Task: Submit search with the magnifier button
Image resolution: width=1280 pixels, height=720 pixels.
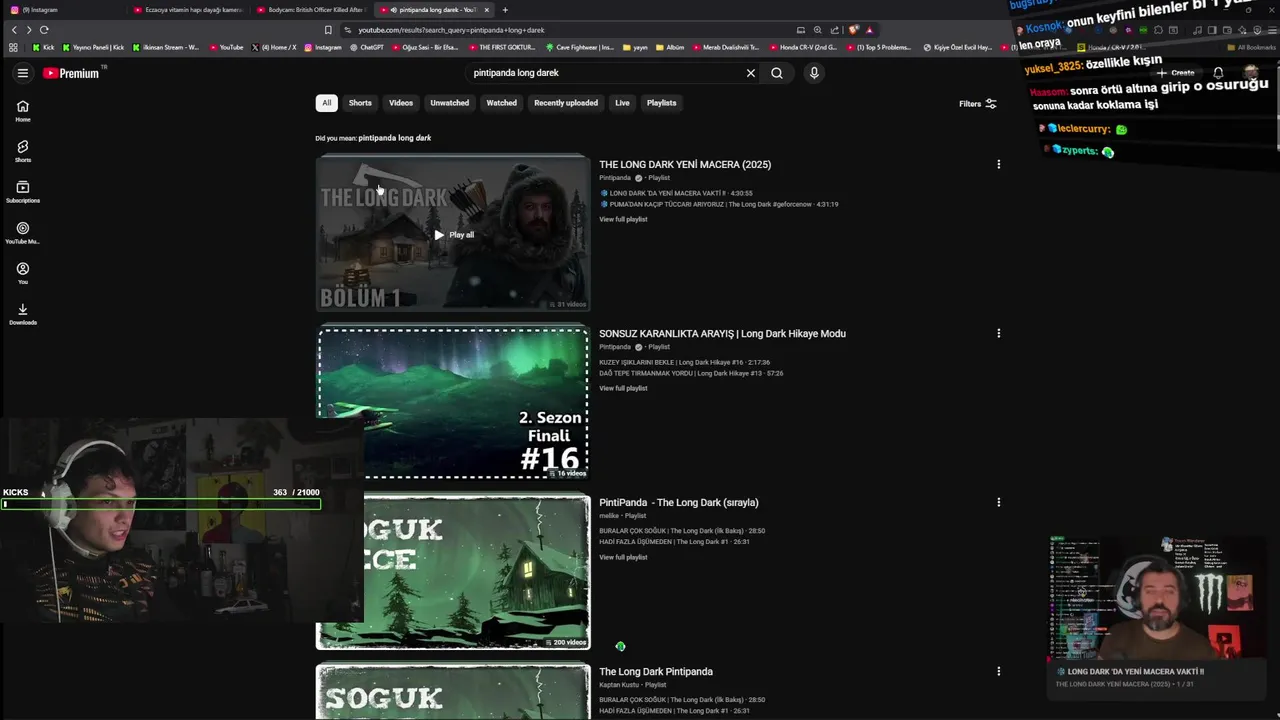Action: tap(777, 73)
